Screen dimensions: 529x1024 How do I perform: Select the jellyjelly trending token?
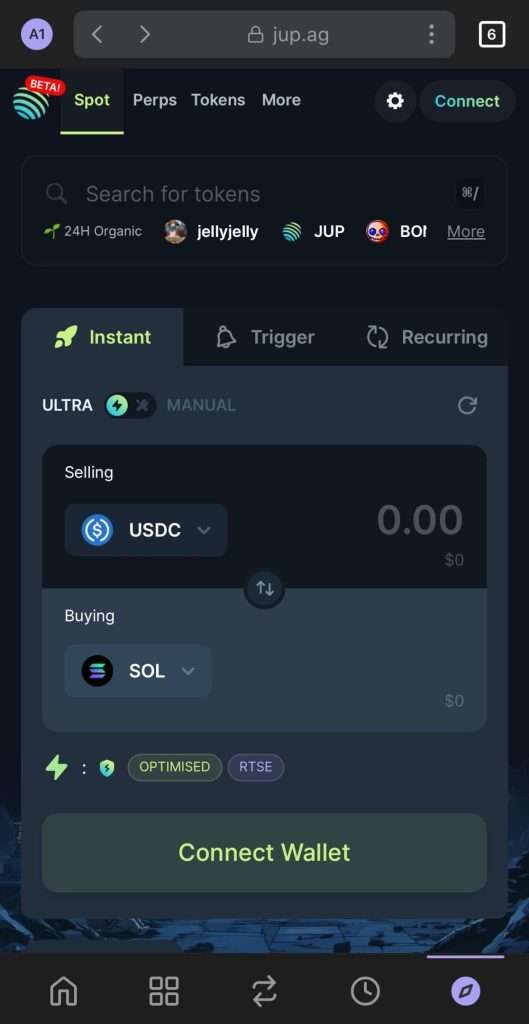tap(211, 231)
